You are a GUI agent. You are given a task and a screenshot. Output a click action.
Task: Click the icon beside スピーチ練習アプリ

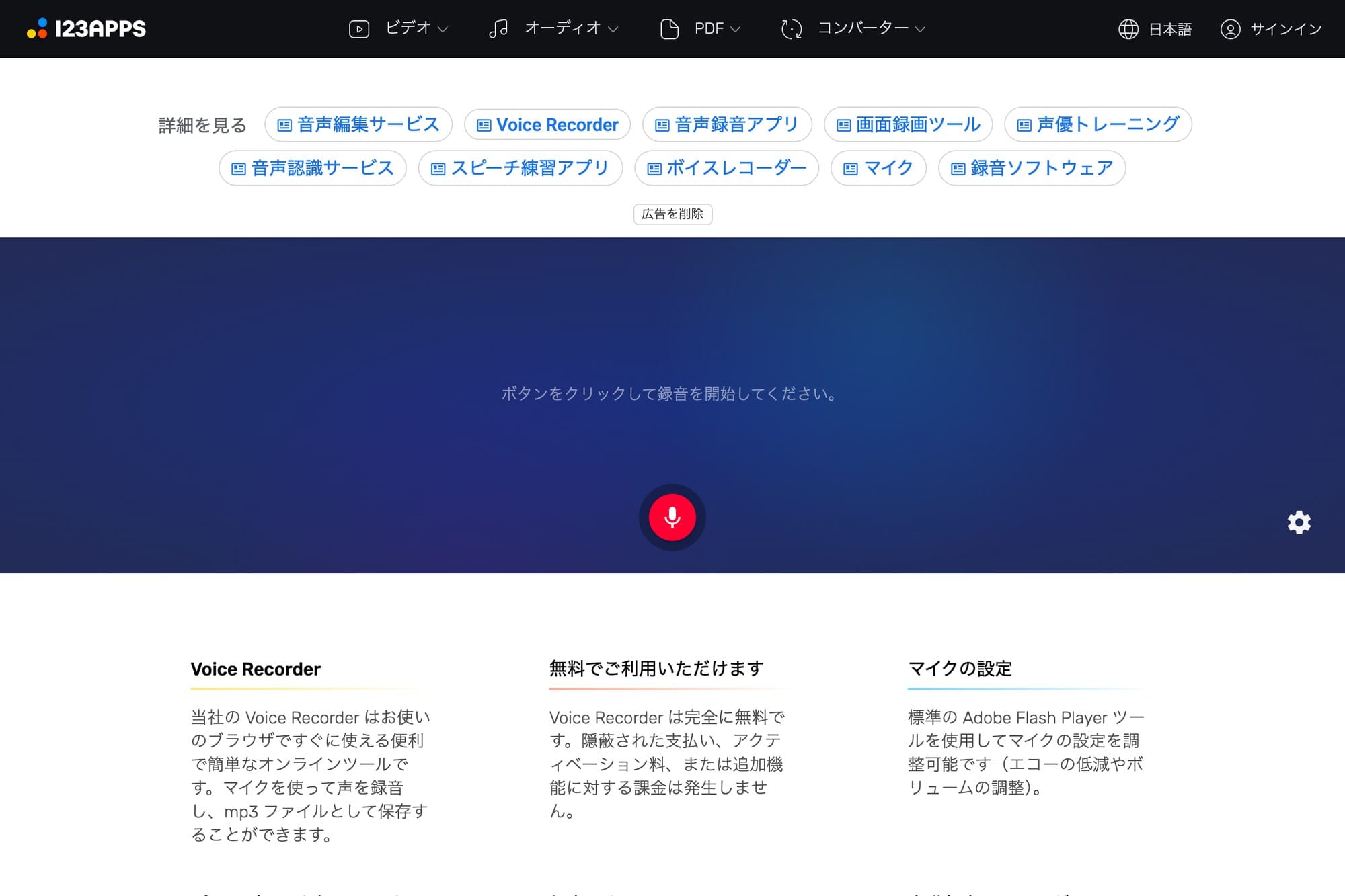coord(438,169)
